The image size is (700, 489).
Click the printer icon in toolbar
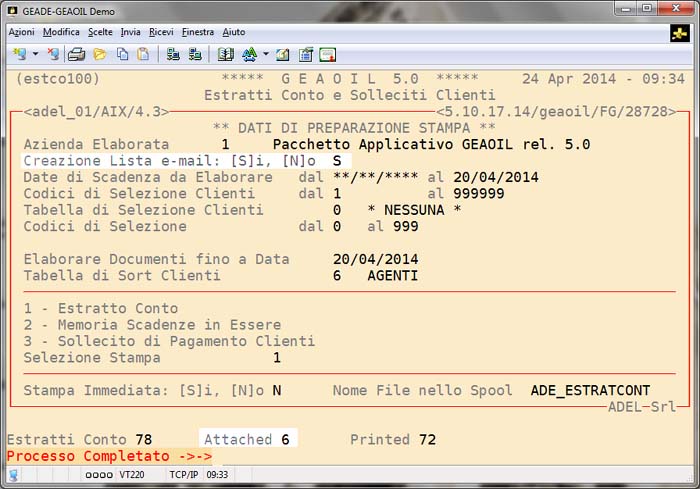[76, 54]
